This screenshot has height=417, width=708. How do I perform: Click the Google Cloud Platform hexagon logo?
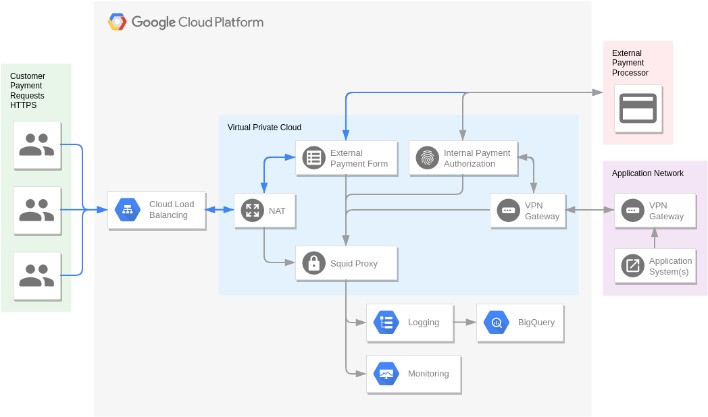(117, 22)
